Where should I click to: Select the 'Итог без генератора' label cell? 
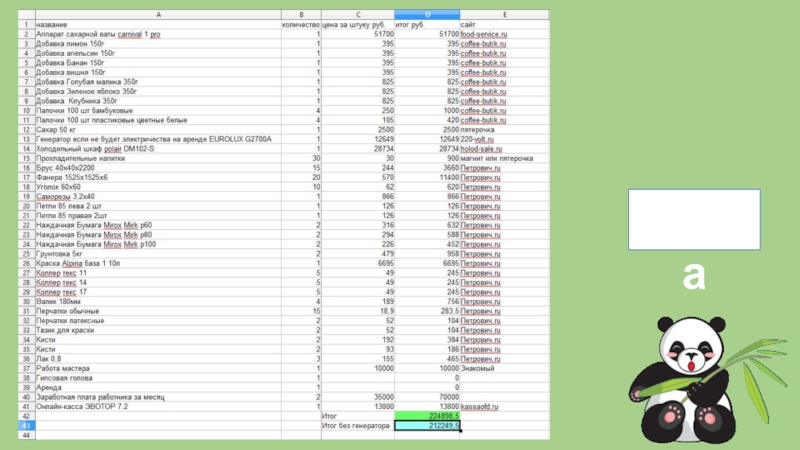pos(356,425)
